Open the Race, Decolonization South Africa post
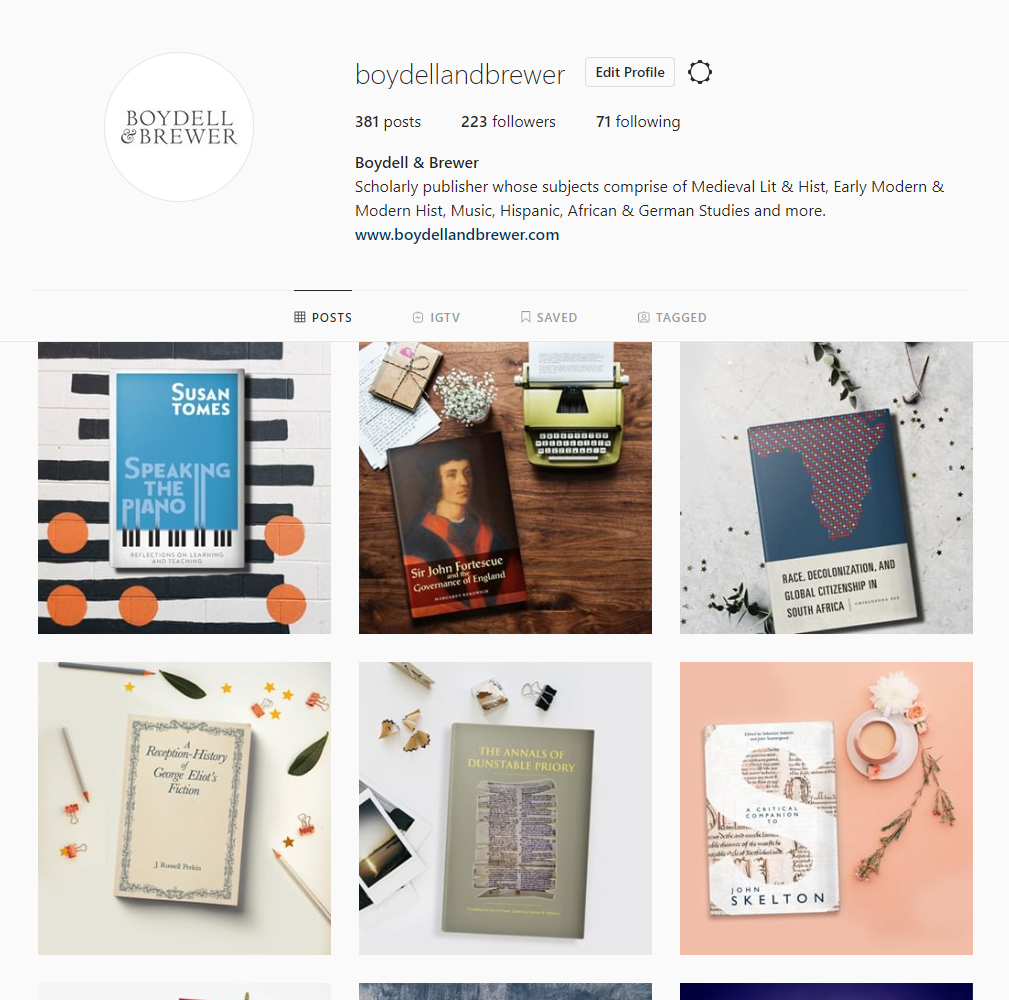1009x1000 pixels. click(826, 488)
